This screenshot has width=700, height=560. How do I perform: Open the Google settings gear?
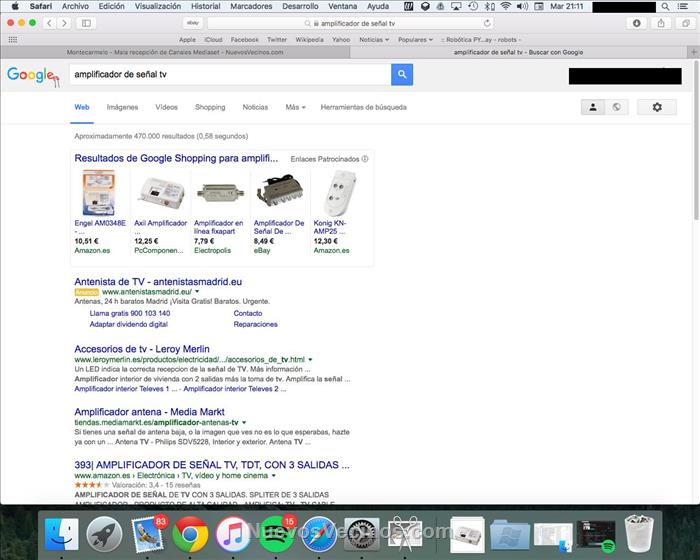(x=657, y=107)
